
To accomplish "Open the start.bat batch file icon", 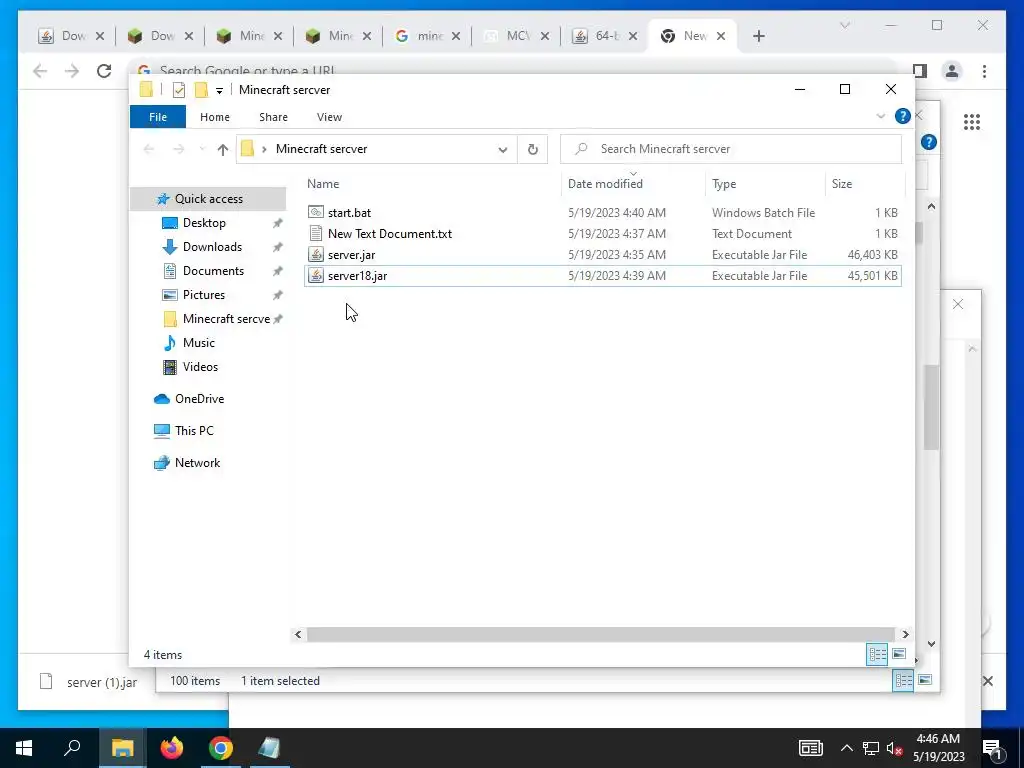I will pyautogui.click(x=316, y=212).
